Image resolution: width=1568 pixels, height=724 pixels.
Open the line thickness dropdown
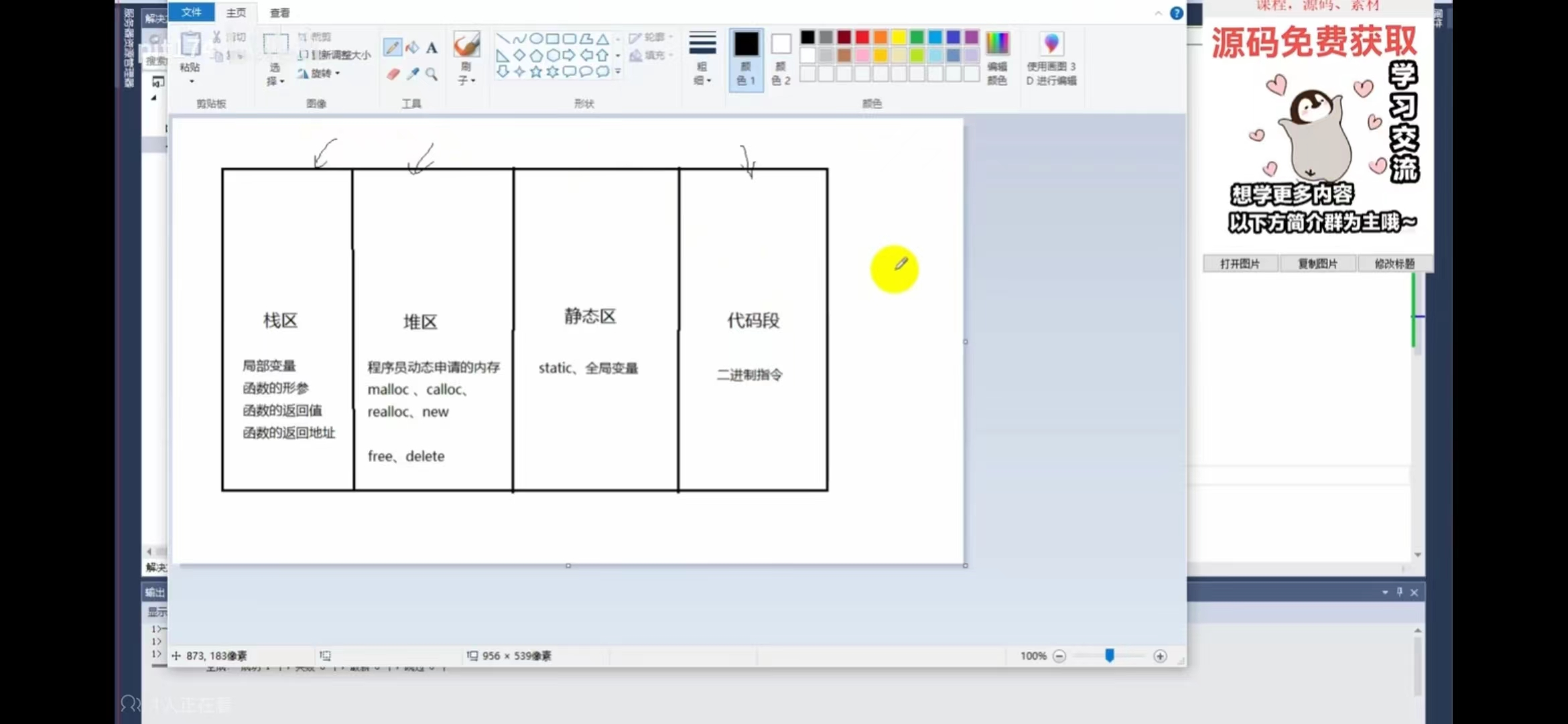pos(702,58)
